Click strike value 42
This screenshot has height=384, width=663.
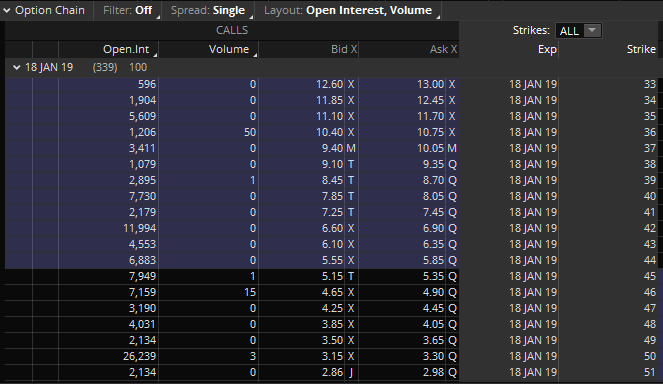pos(649,229)
